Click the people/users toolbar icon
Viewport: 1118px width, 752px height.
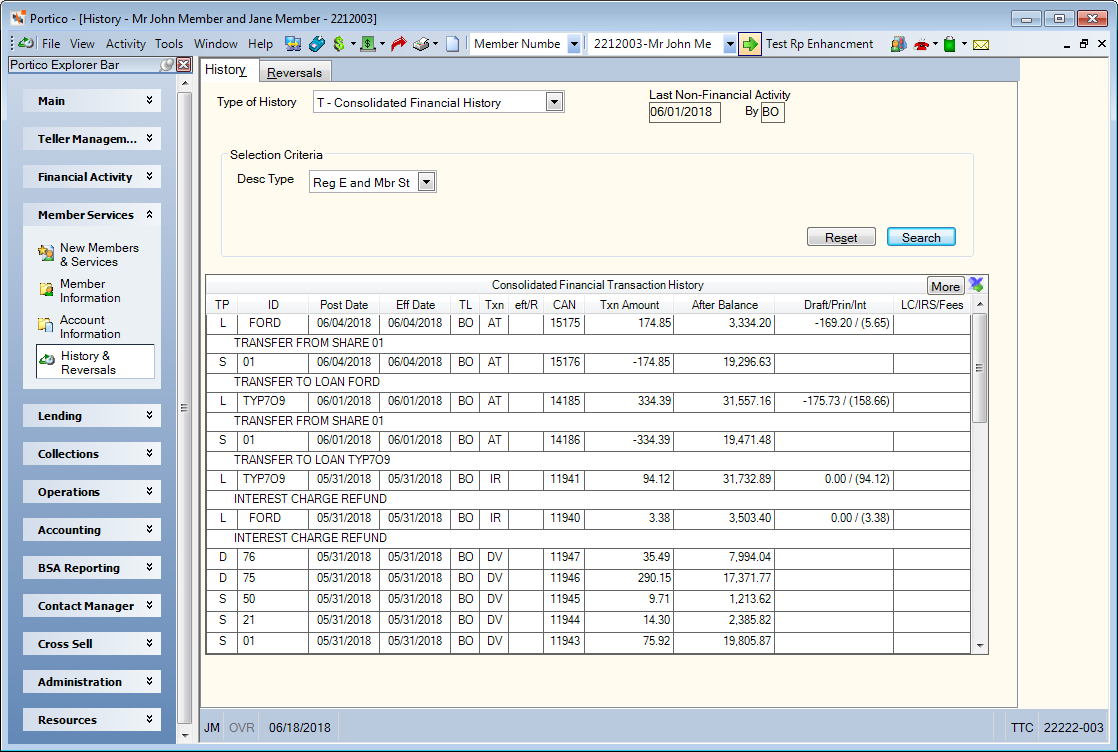pos(898,44)
